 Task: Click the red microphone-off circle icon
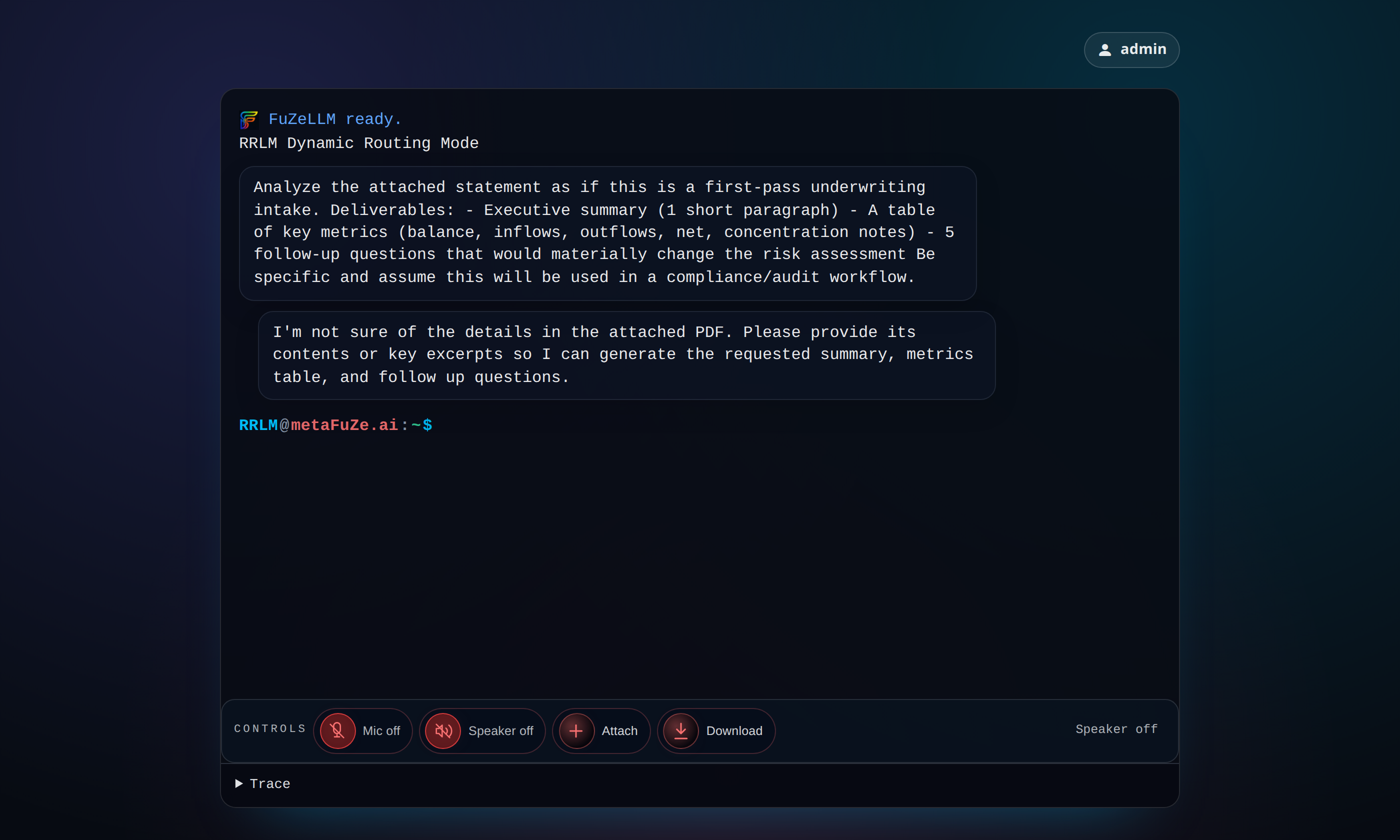point(337,731)
